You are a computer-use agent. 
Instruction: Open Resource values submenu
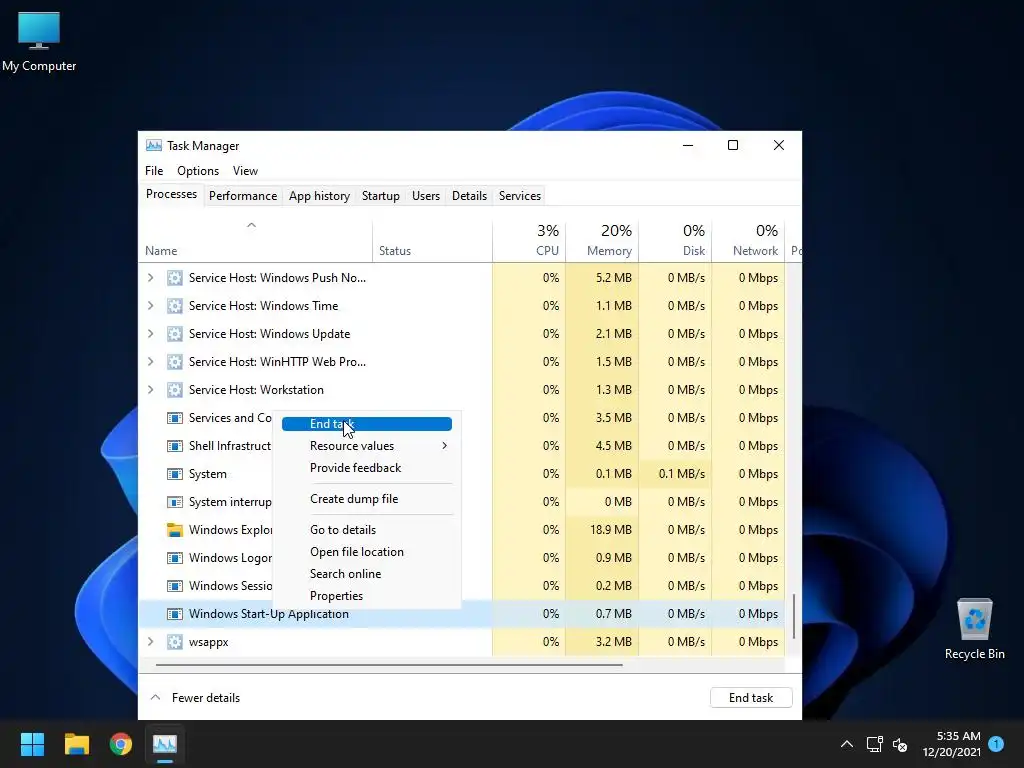[367, 446]
